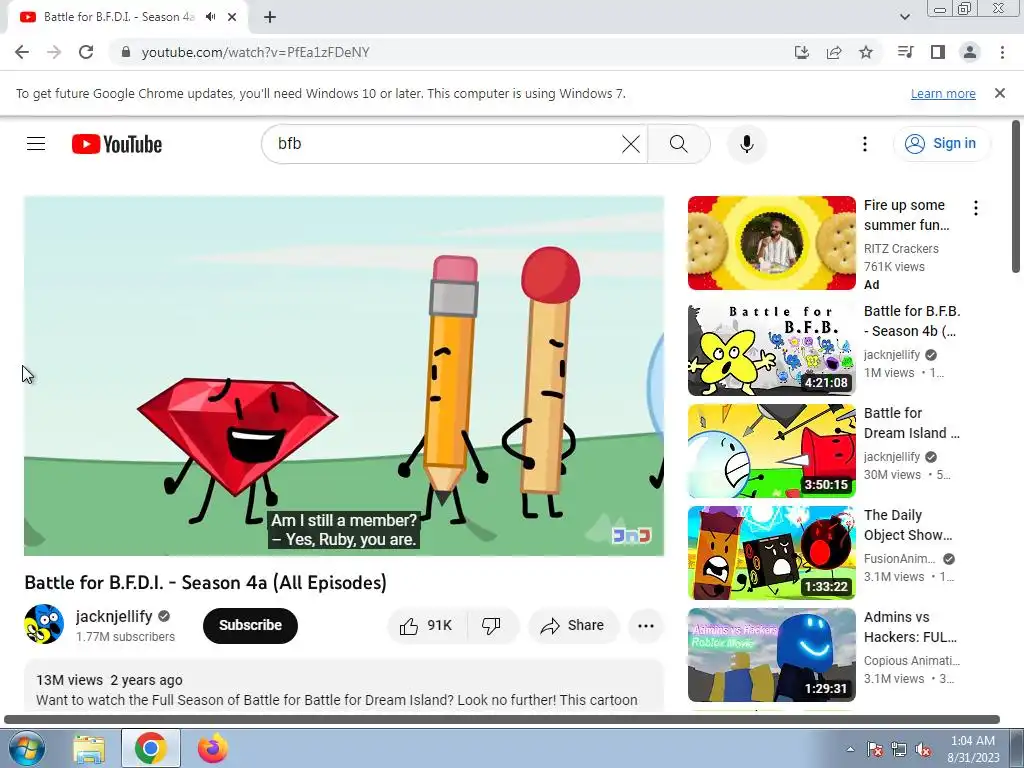The image size is (1024, 768).
Task: Open the RITZ Crackers ad thumbnail
Action: tap(771, 243)
